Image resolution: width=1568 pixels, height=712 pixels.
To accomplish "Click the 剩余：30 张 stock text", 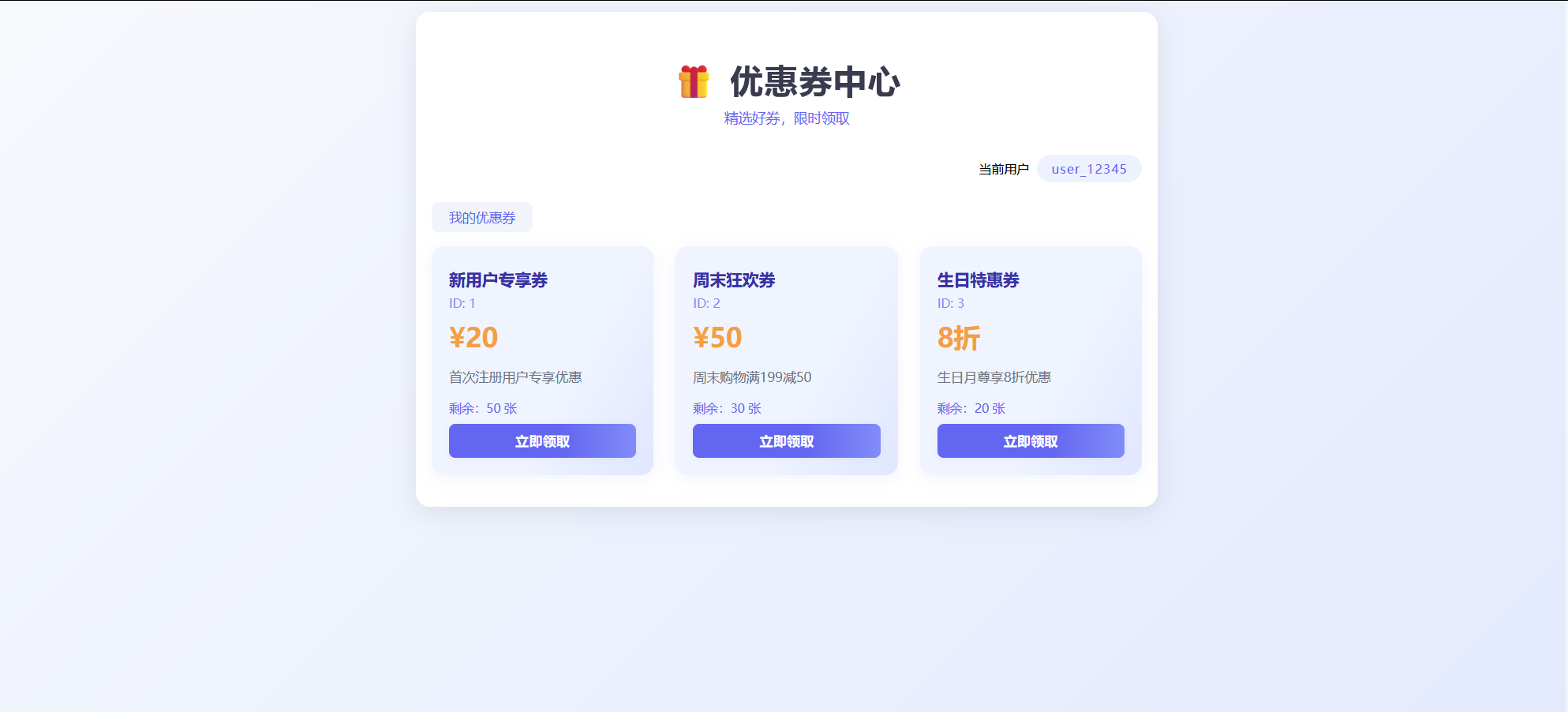I will [x=728, y=408].
